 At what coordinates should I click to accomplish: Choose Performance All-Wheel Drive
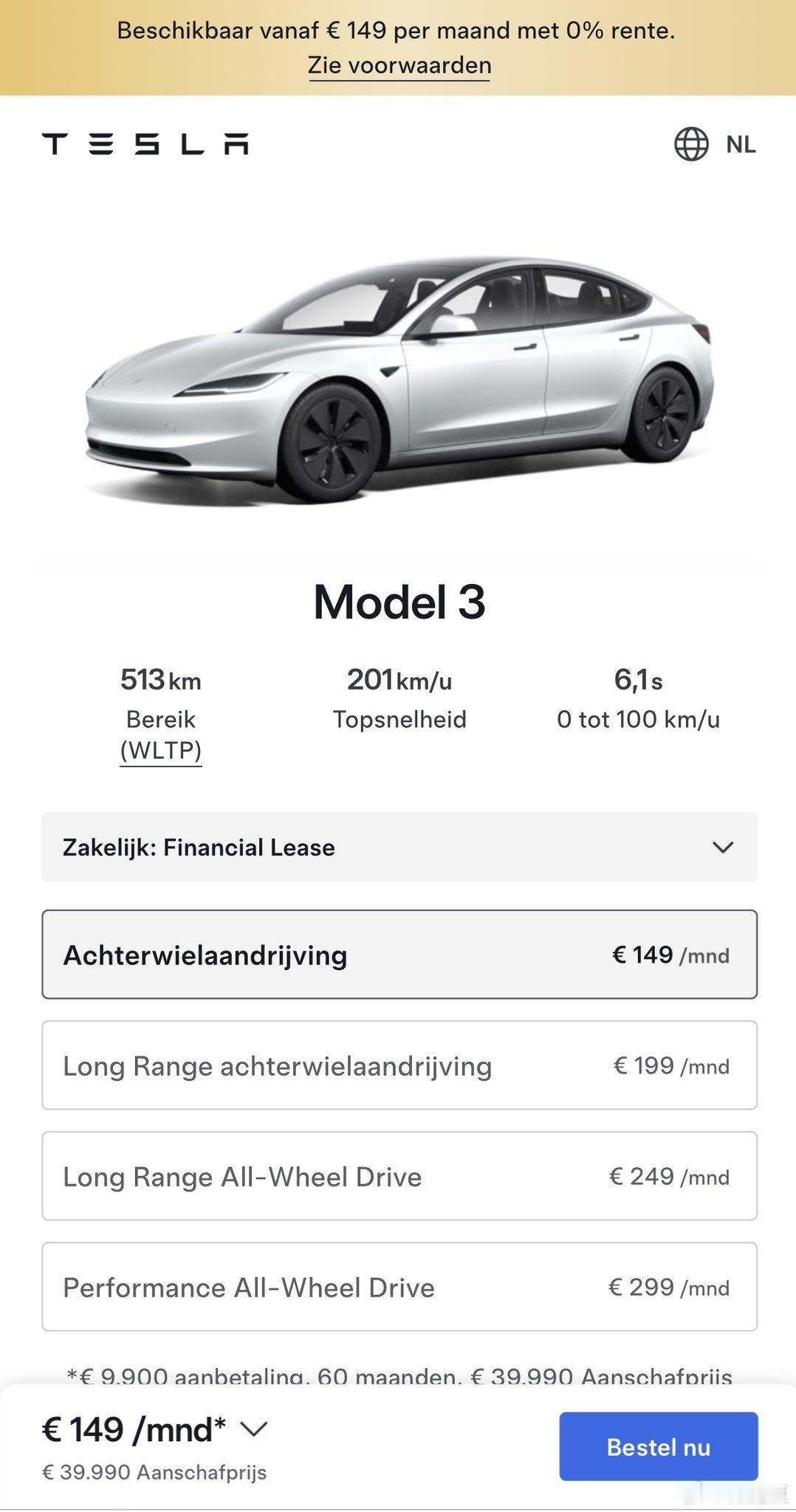[399, 1287]
